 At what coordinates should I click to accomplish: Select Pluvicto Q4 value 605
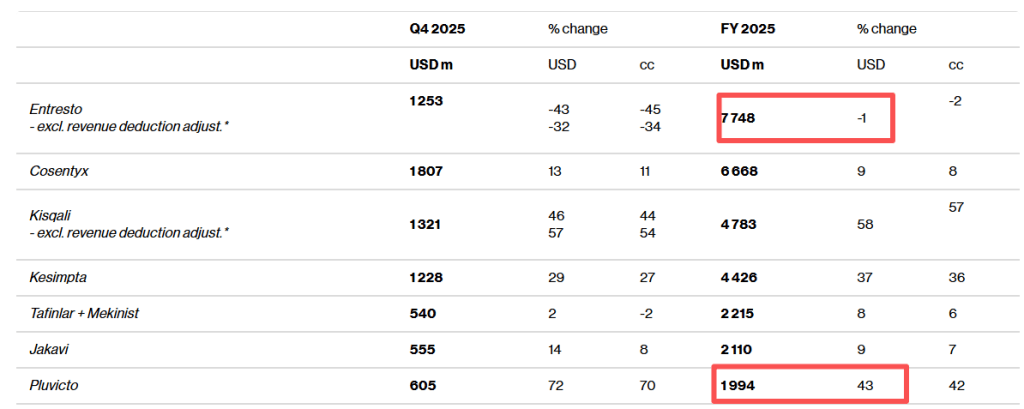[x=422, y=385]
